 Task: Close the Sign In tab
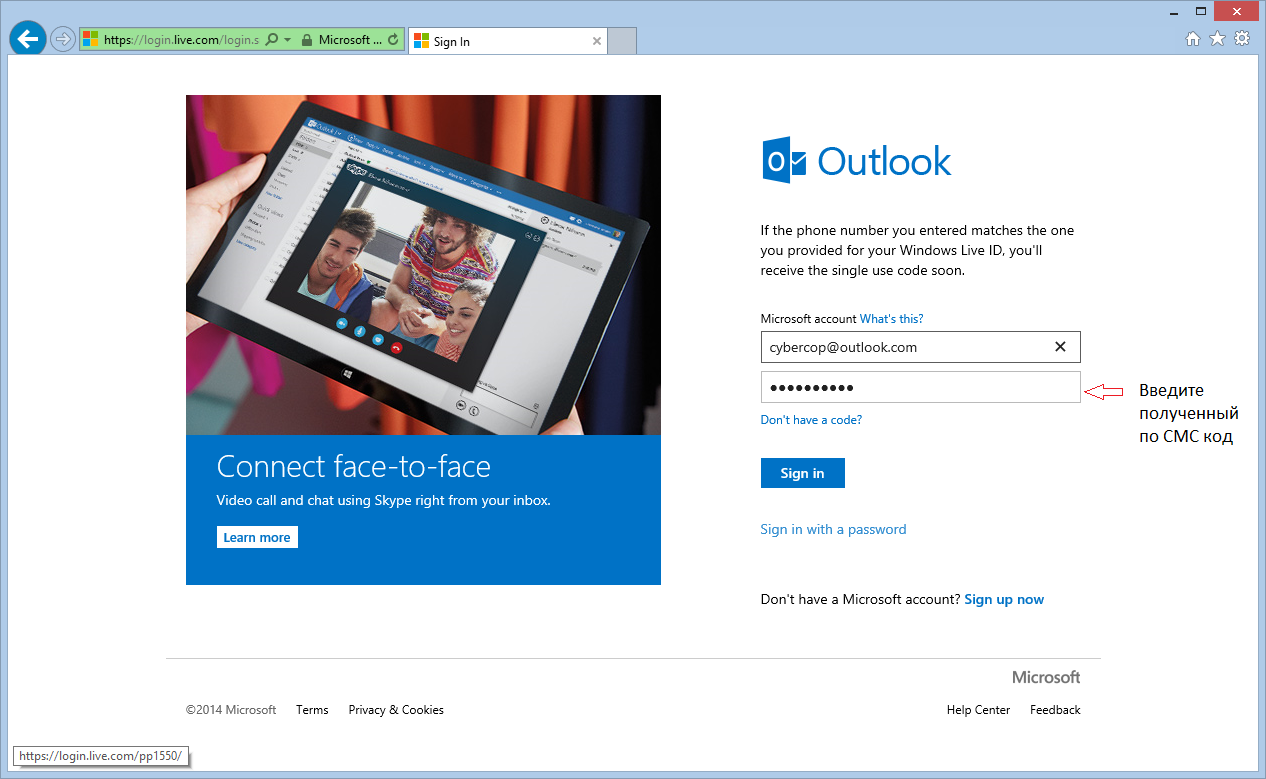[x=597, y=41]
